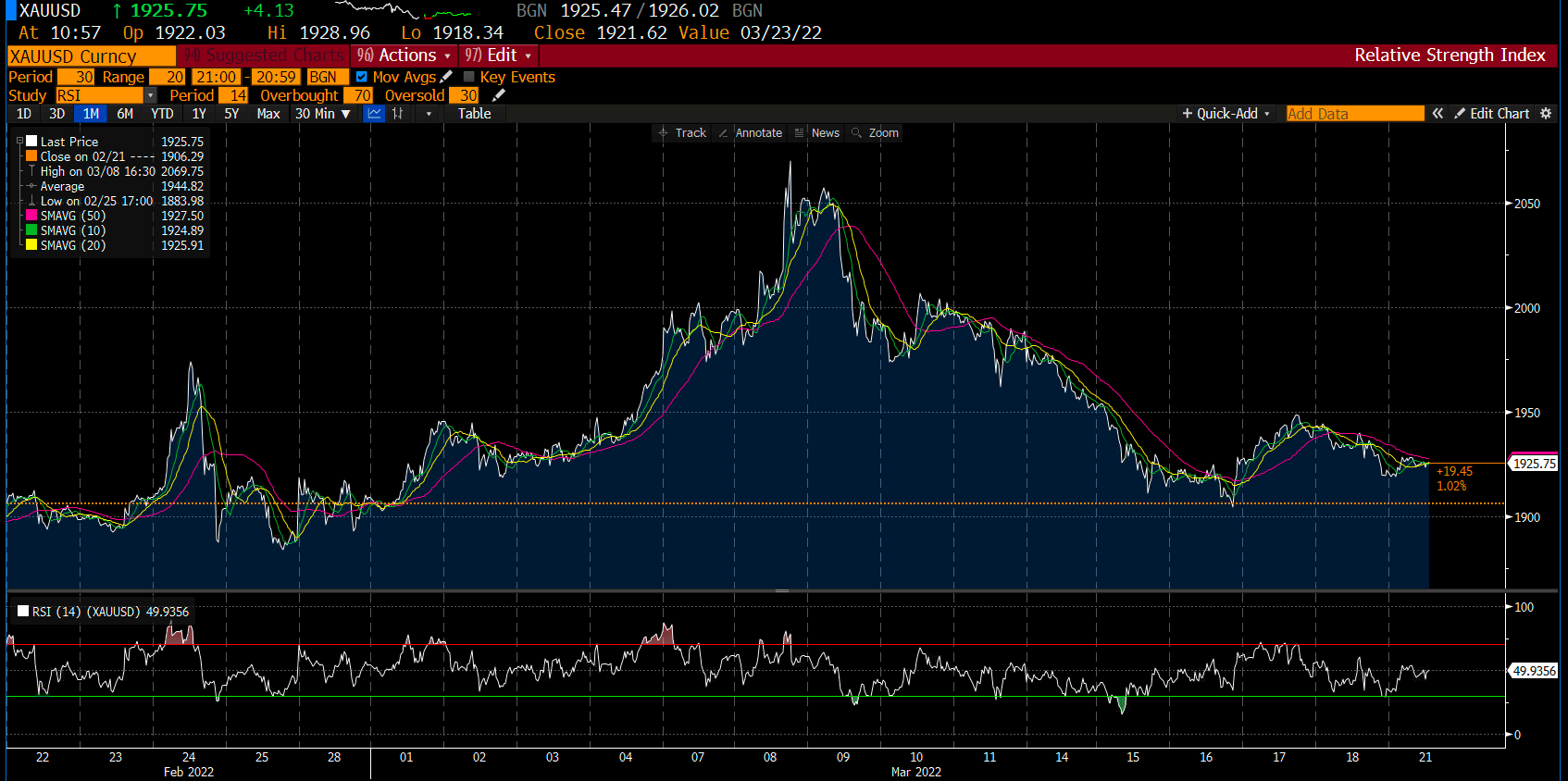Screen dimensions: 1568x781
Task: Collapse the Last Price legend tree
Action: (19, 142)
